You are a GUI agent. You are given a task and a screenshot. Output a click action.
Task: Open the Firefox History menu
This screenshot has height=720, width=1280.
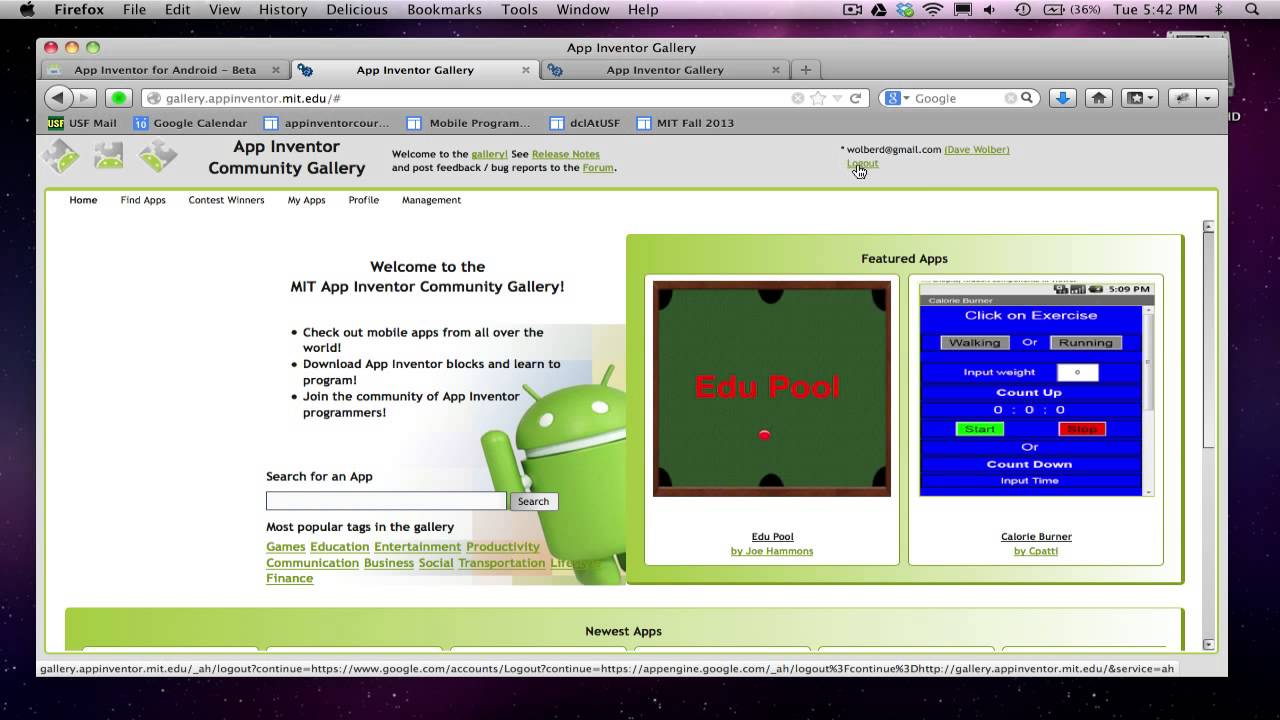283,10
